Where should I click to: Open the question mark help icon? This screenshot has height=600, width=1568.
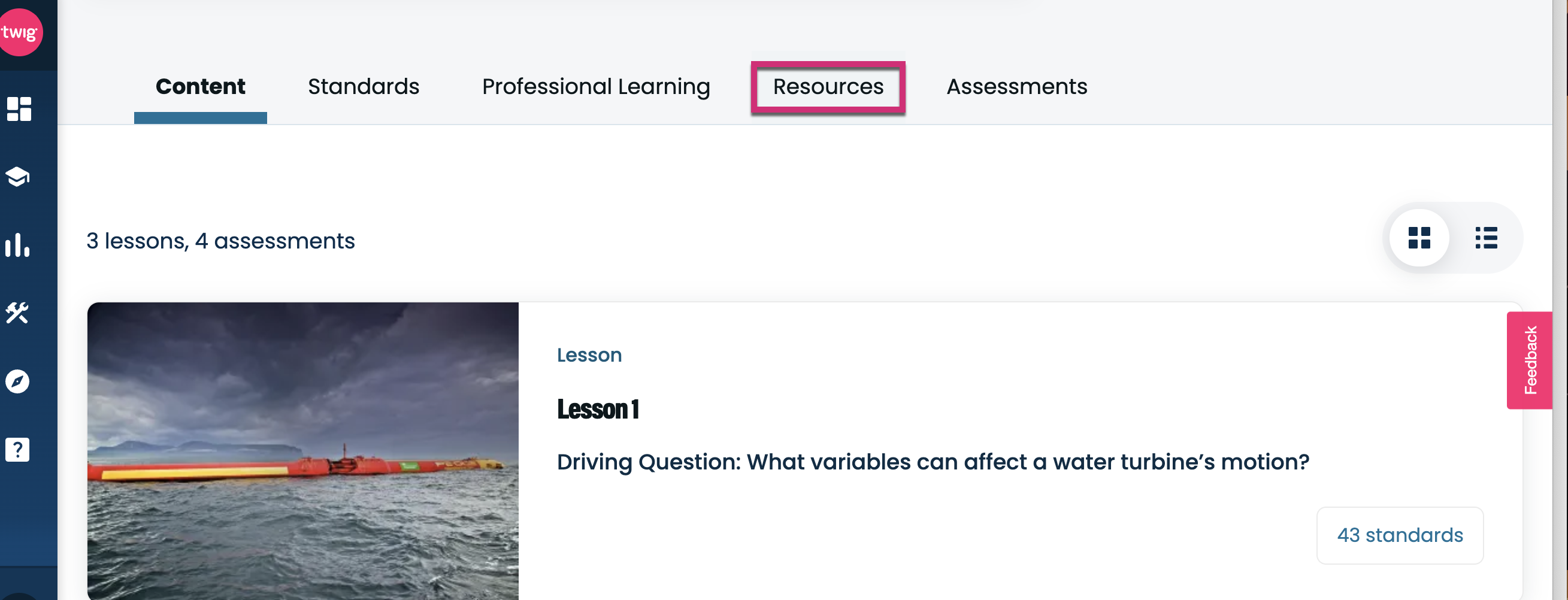(x=17, y=450)
